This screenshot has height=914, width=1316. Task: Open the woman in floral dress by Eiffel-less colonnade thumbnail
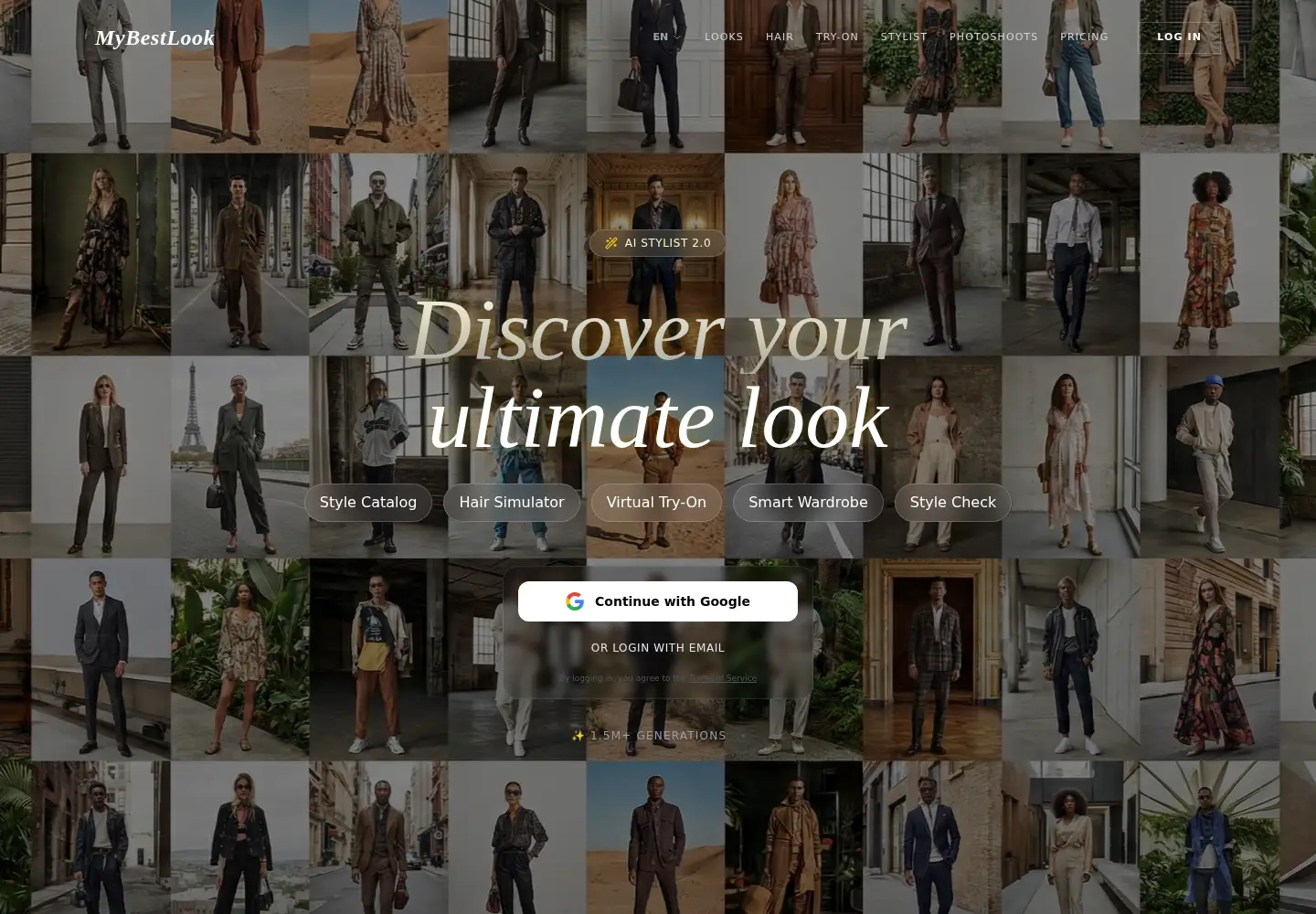point(101,254)
